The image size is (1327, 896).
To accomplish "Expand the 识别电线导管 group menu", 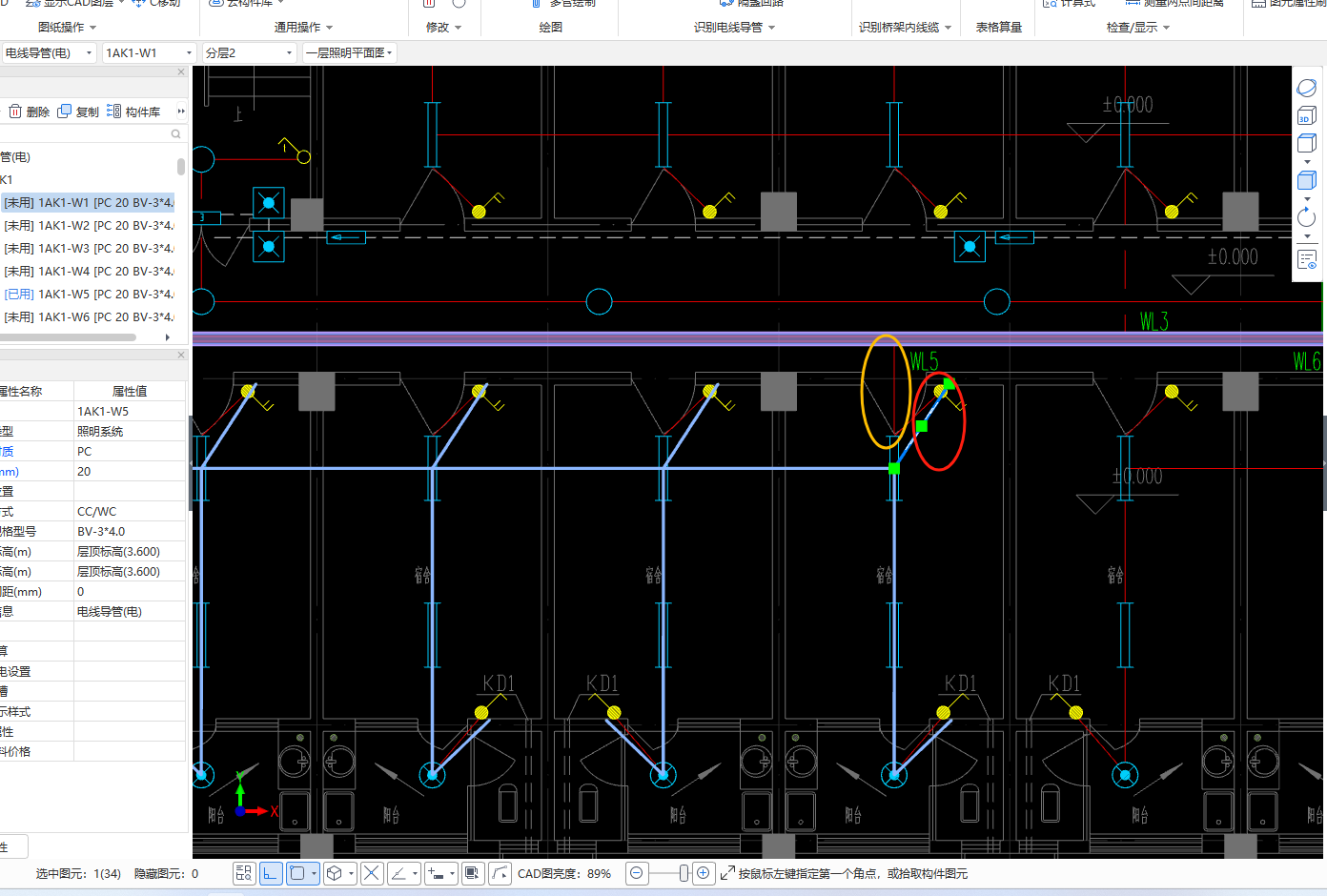I will click(734, 28).
